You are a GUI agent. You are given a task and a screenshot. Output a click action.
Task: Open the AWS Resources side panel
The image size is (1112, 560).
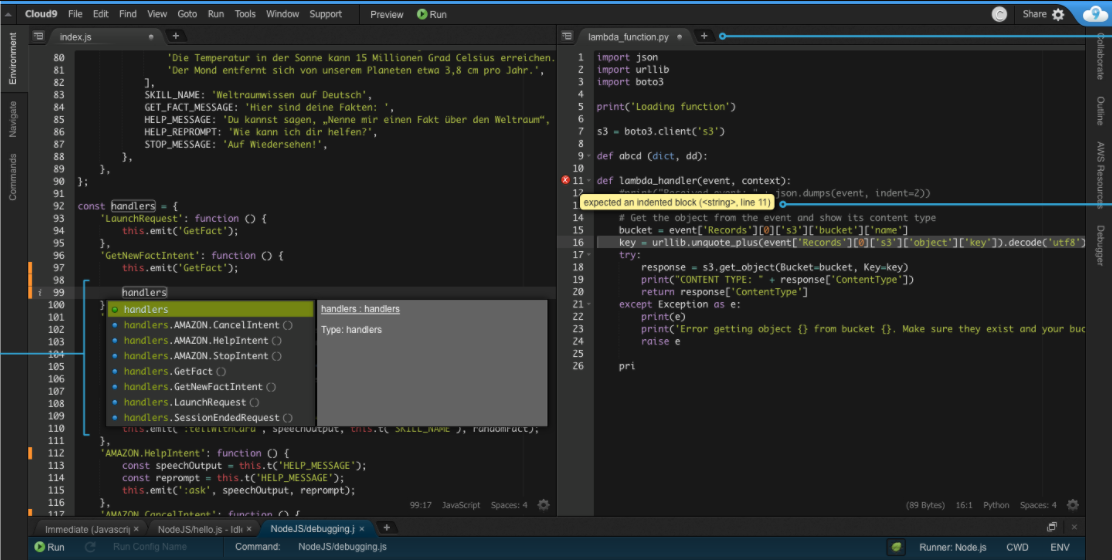pyautogui.click(x=1100, y=176)
